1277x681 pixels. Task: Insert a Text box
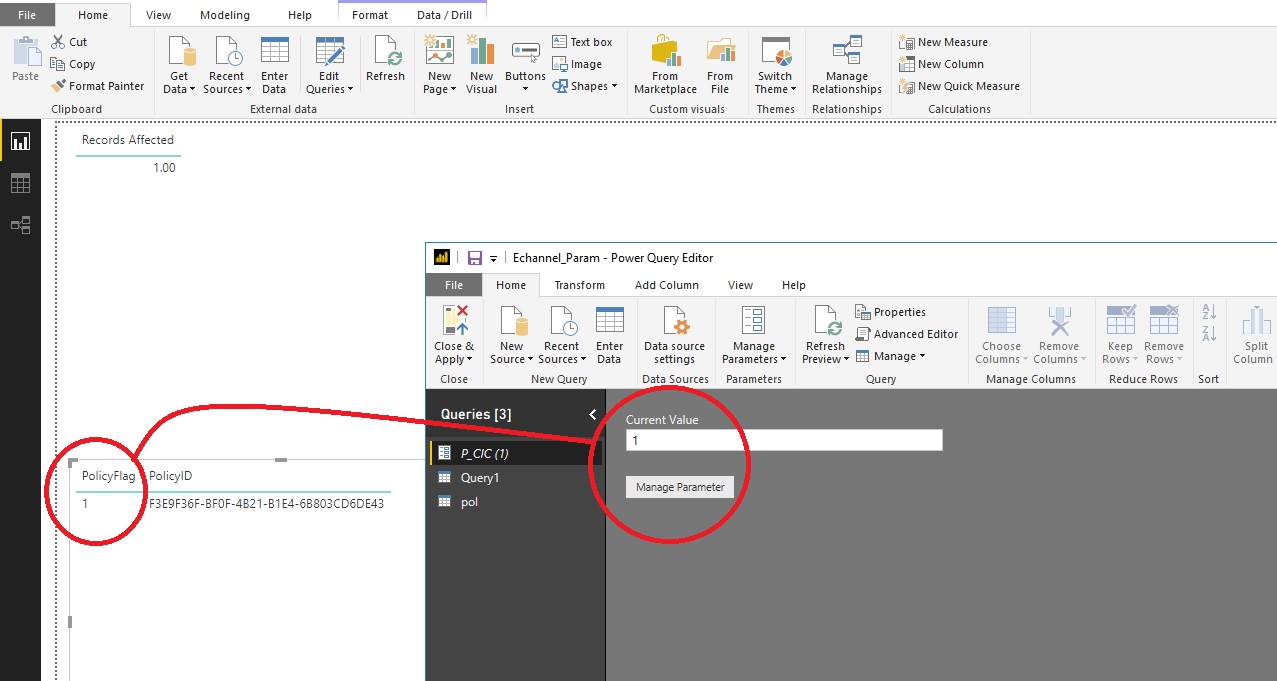click(x=582, y=42)
